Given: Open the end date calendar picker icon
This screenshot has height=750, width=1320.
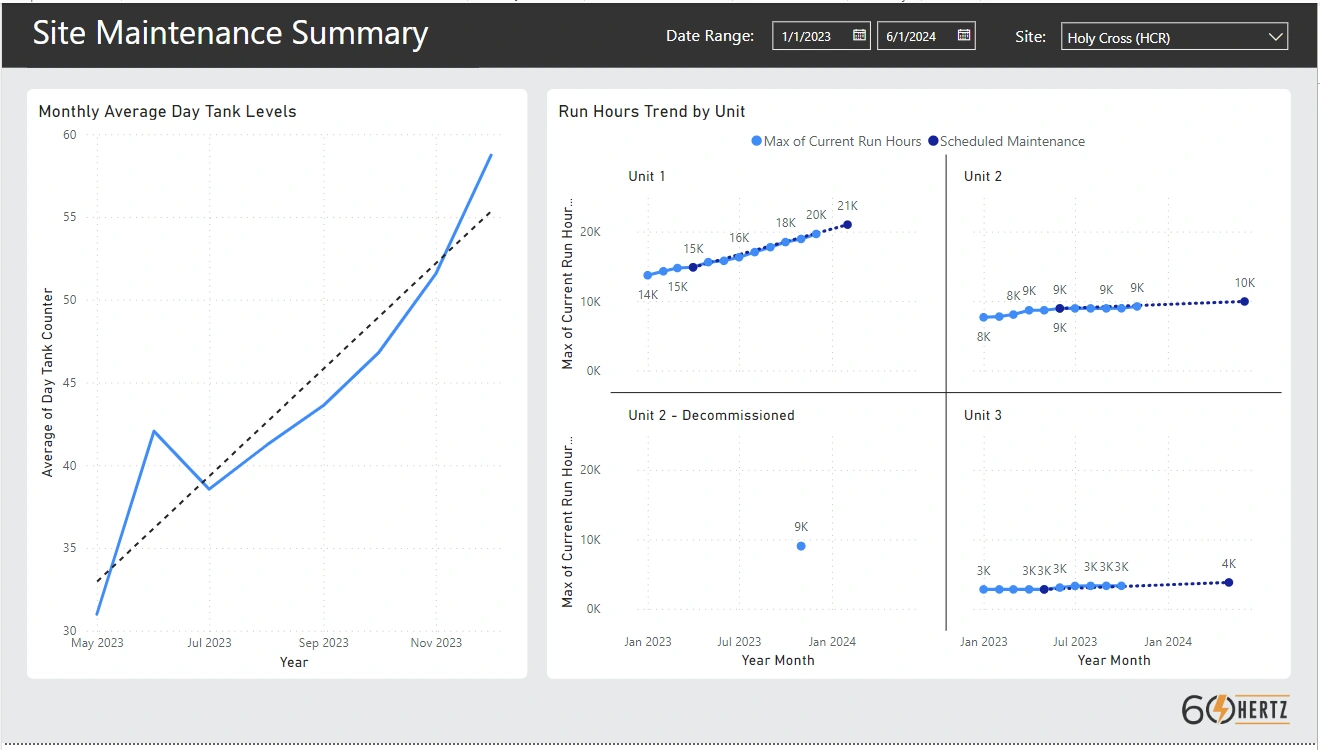Looking at the screenshot, I should tap(964, 36).
